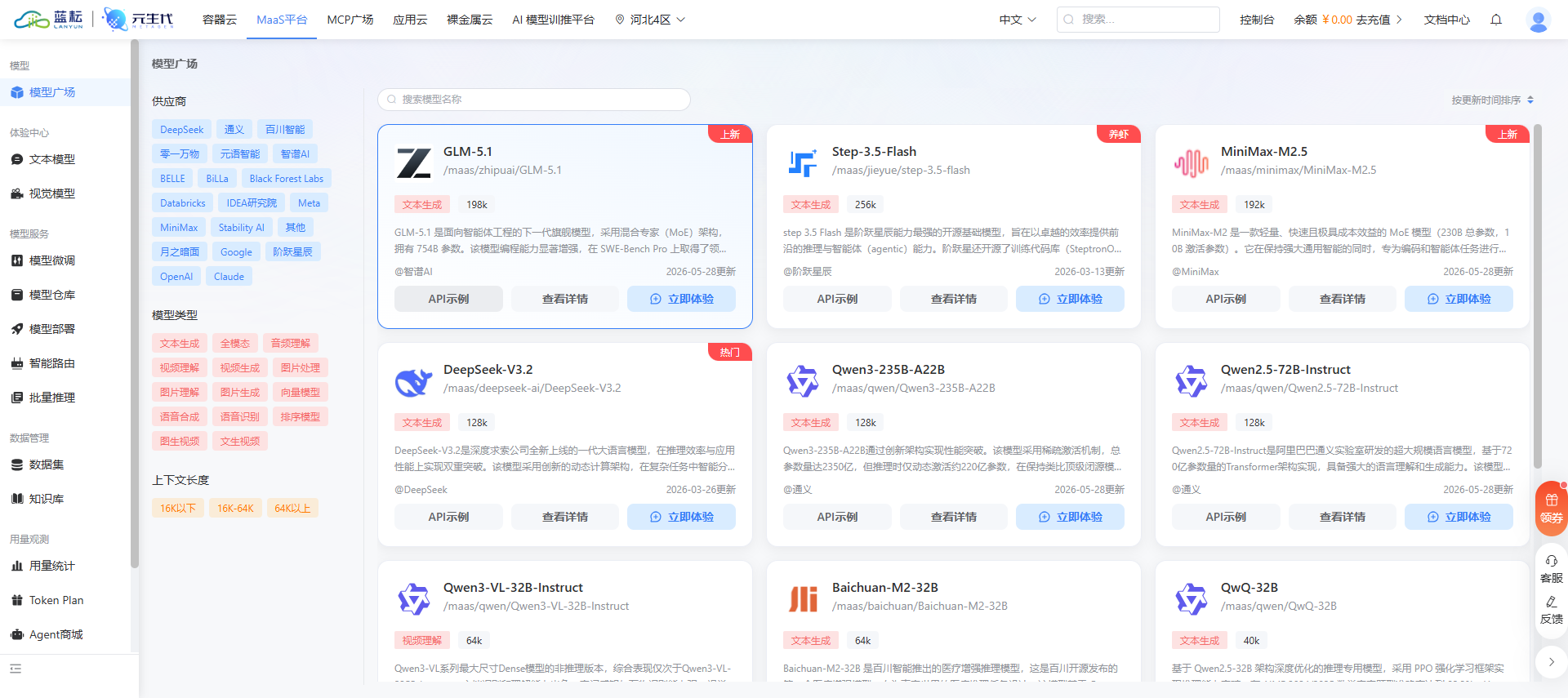Toggle the Google provider filter
The height and width of the screenshot is (698, 1568).
pyautogui.click(x=236, y=251)
